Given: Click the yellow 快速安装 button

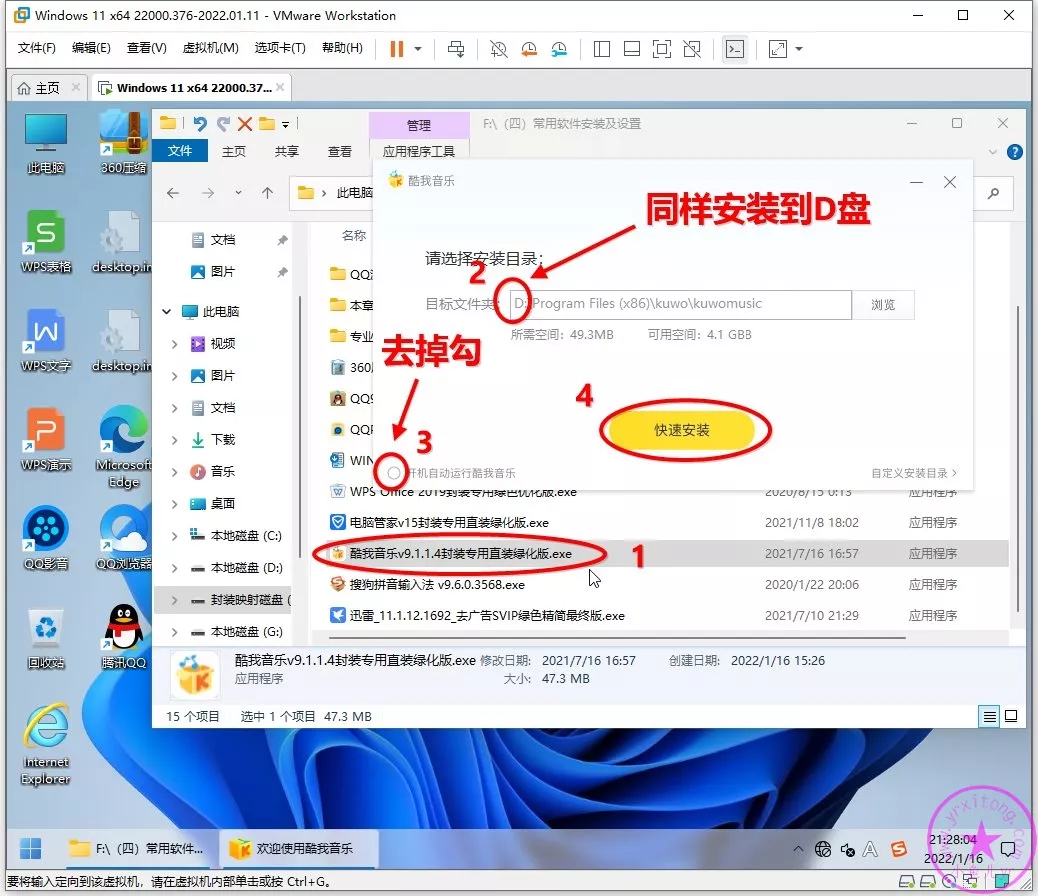Looking at the screenshot, I should tap(682, 430).
